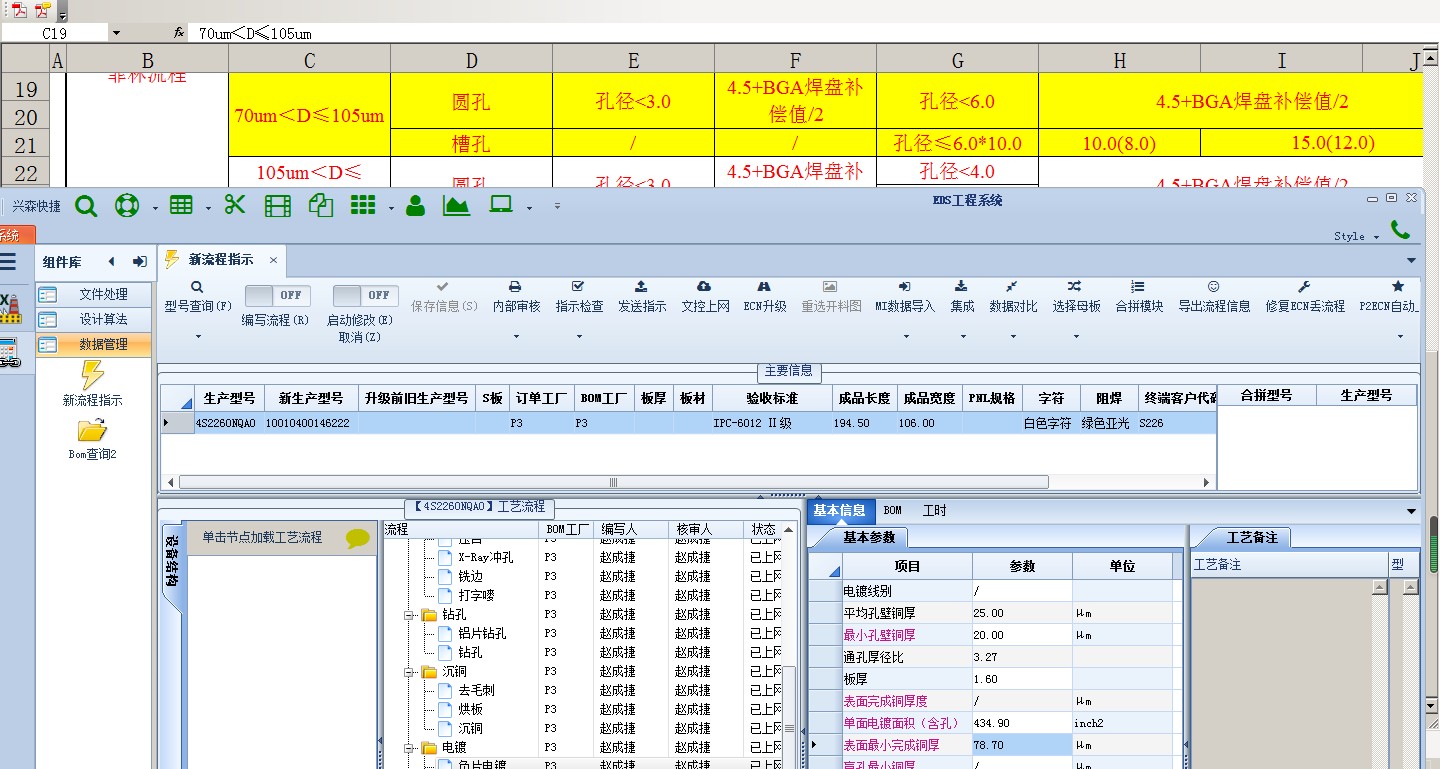This screenshot has height=769, width=1440.
Task: Click 数据对比 compare button
Action: coord(1013,297)
